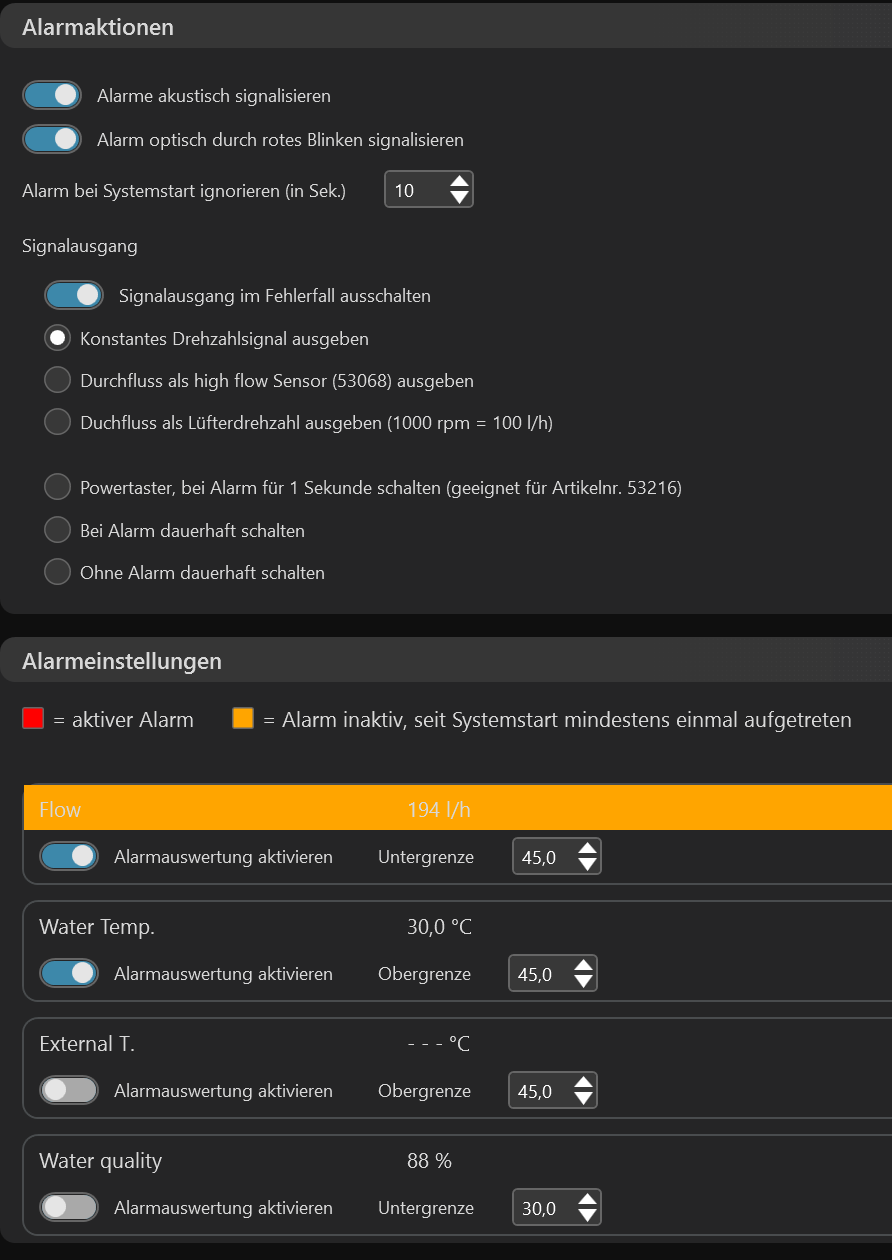Image resolution: width=892 pixels, height=1260 pixels.
Task: Raise the Flow Untergrenze limit value
Action: tap(587, 849)
